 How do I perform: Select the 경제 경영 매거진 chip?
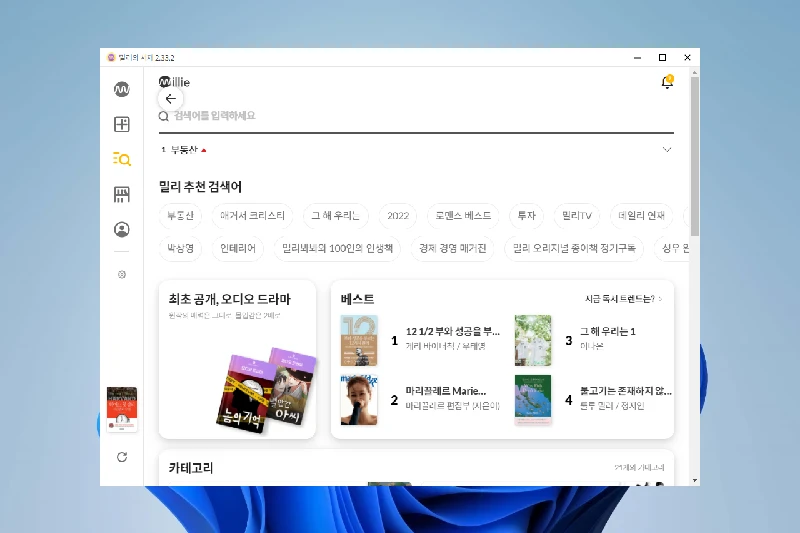(453, 248)
